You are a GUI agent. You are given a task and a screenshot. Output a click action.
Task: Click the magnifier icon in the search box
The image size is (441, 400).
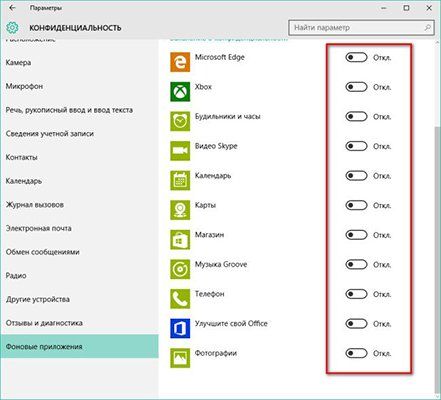pyautogui.click(x=428, y=28)
